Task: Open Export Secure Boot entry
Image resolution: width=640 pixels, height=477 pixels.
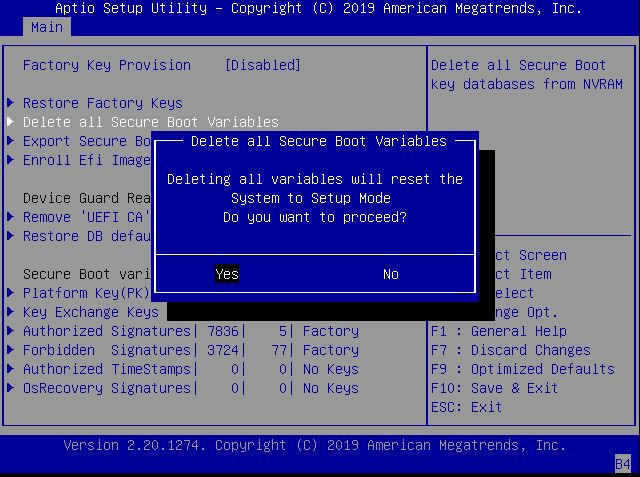Action: pyautogui.click(x=87, y=141)
